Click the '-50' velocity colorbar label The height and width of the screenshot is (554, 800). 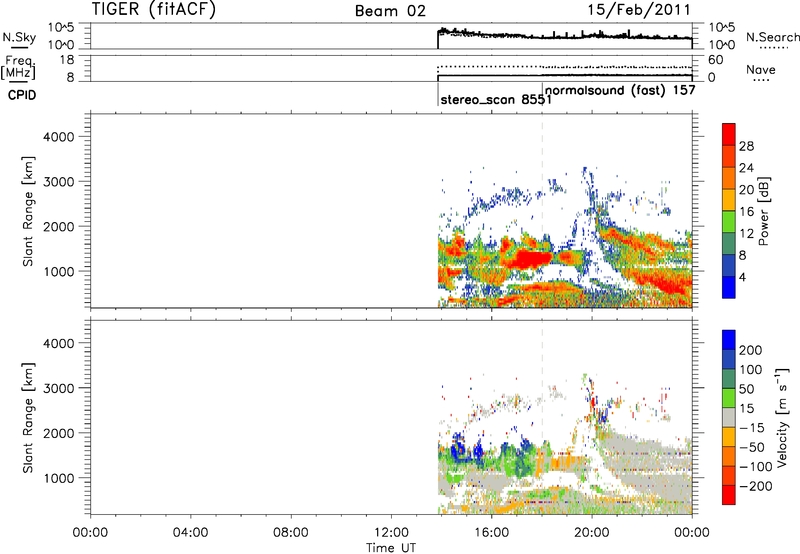point(752,447)
